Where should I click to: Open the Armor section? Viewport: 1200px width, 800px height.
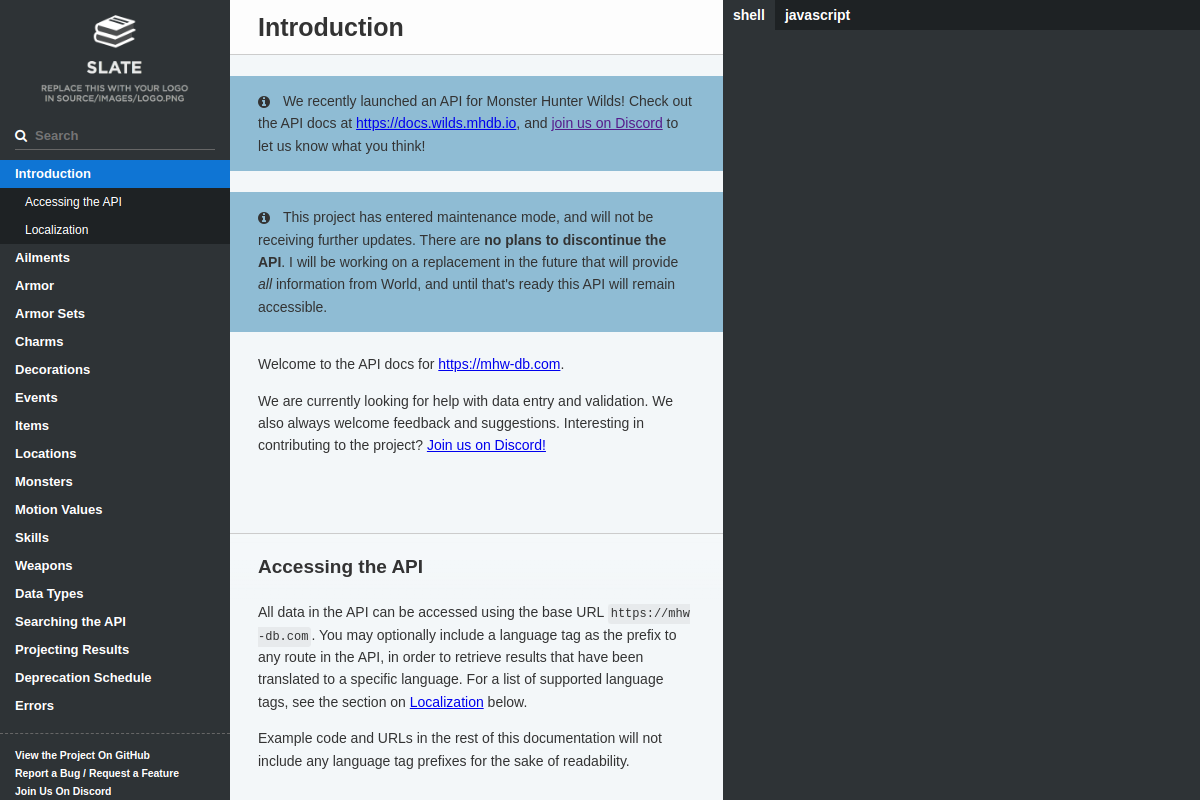[115, 286]
